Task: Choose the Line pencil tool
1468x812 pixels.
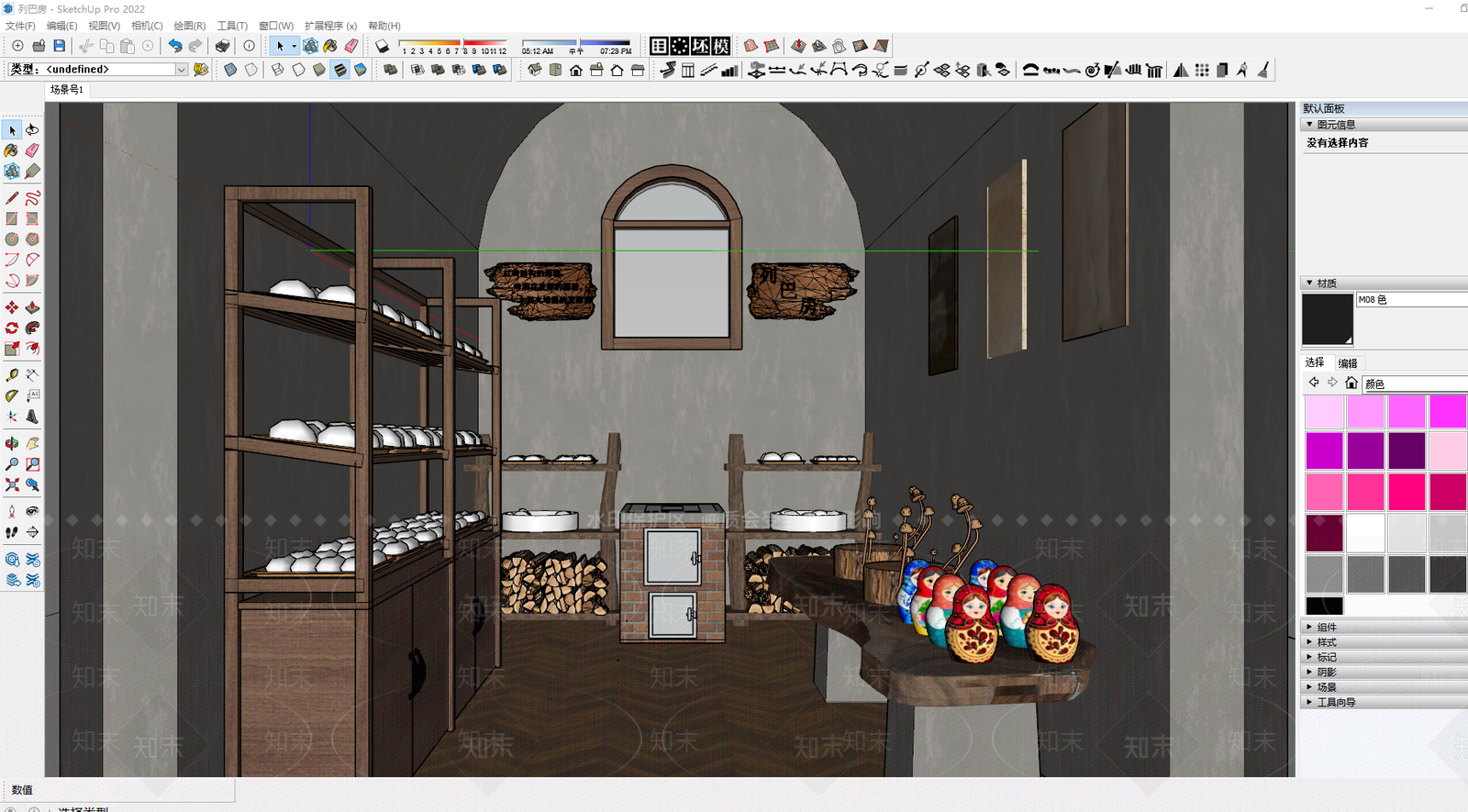Action: [x=12, y=197]
